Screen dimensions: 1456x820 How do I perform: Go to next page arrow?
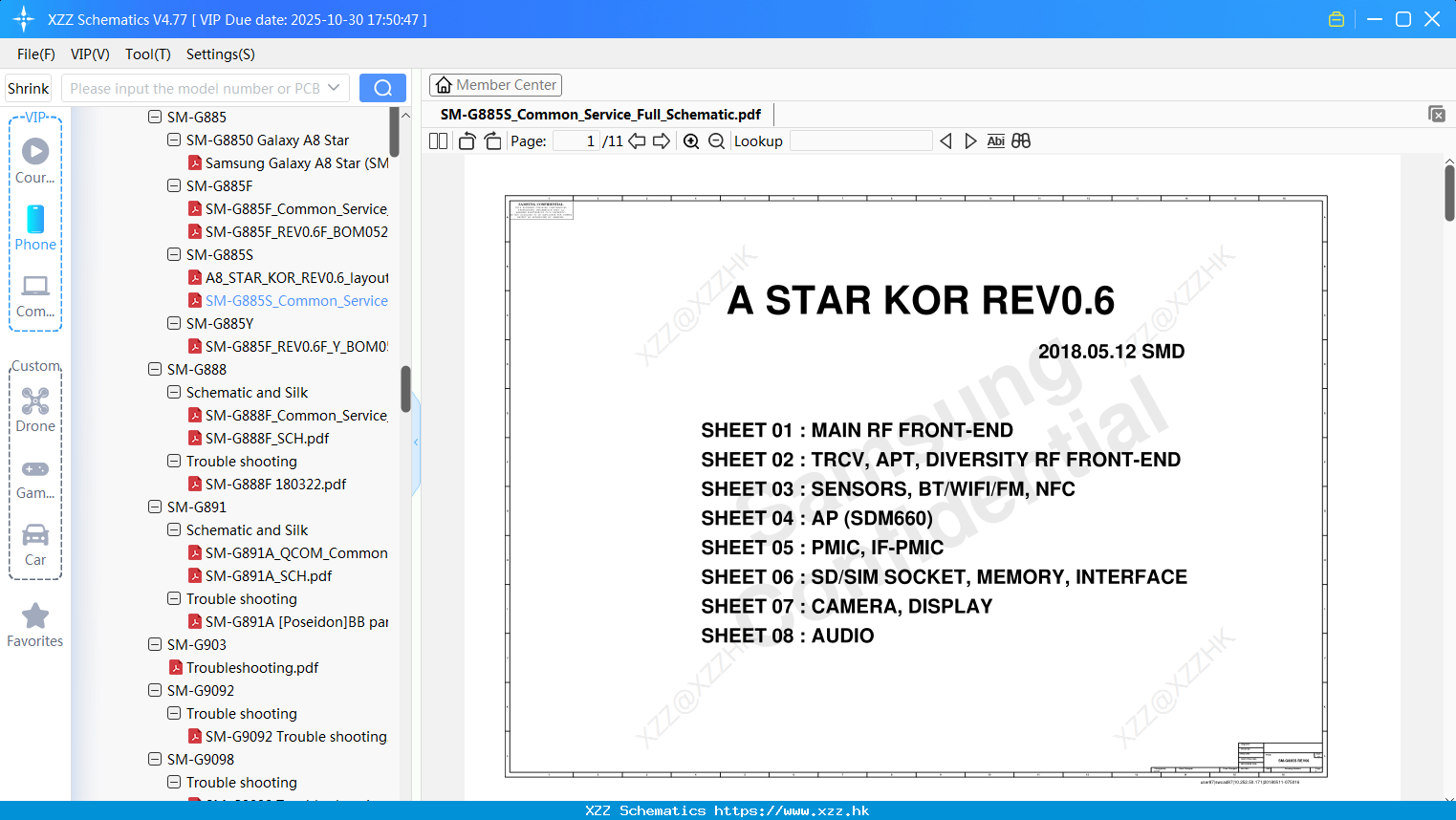coord(662,140)
